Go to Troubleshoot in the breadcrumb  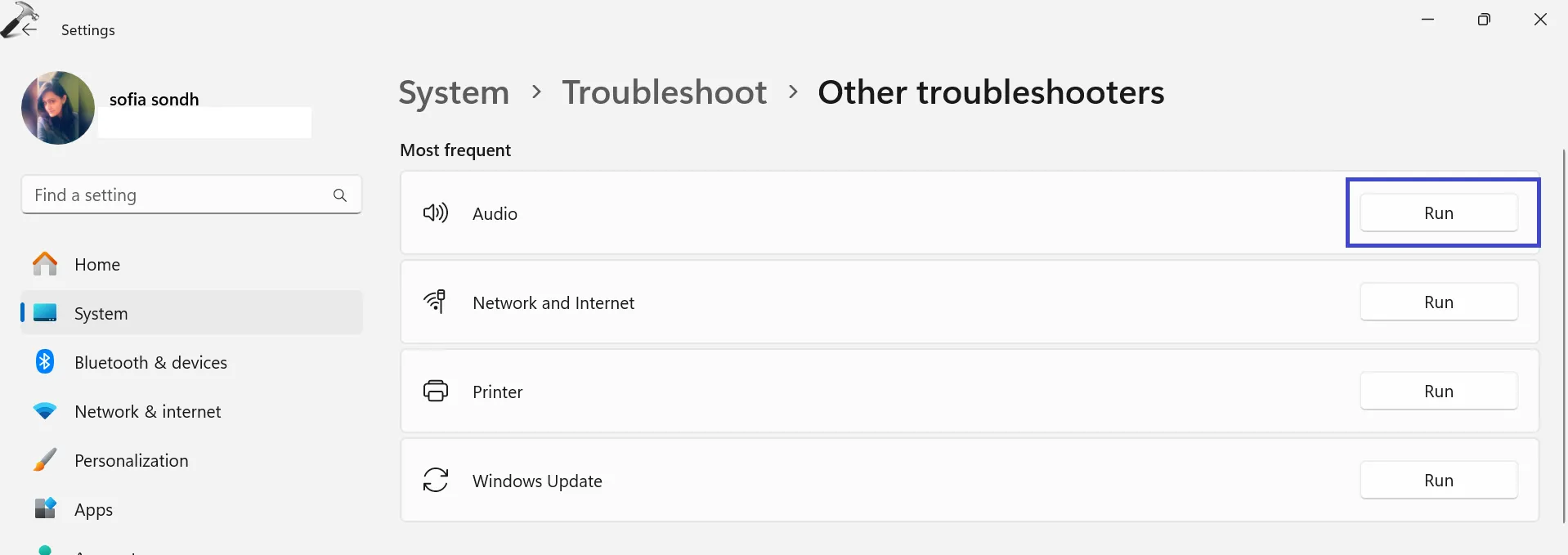point(664,93)
